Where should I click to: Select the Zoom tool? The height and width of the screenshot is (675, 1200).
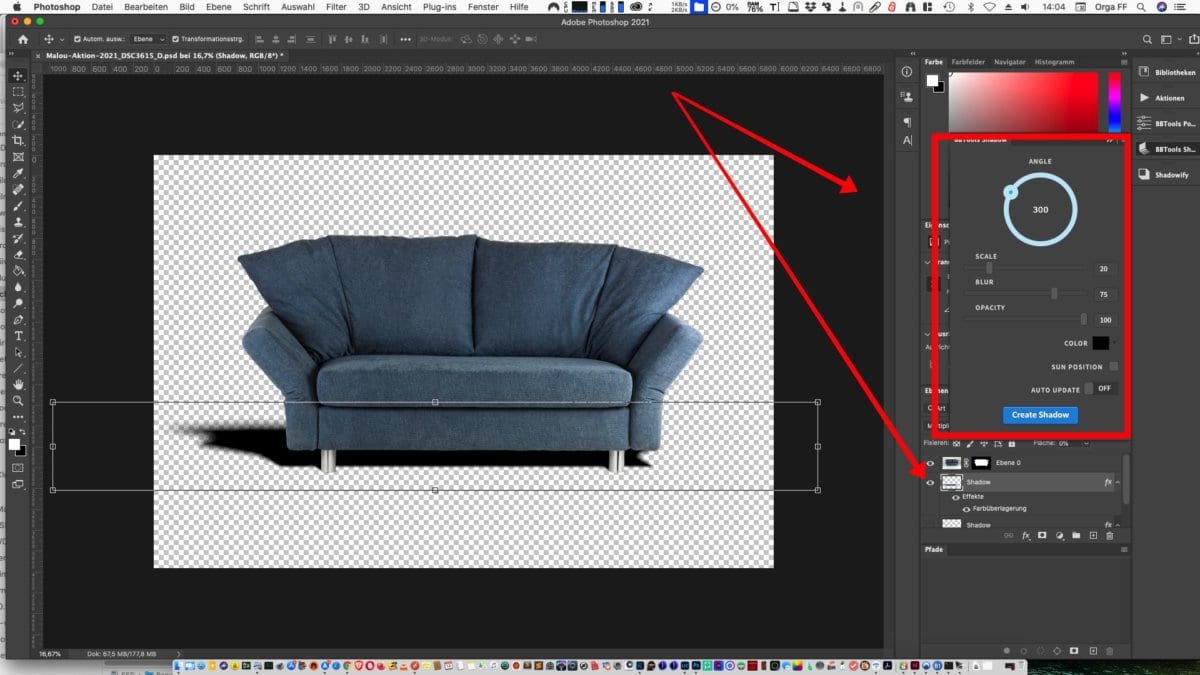[18, 400]
